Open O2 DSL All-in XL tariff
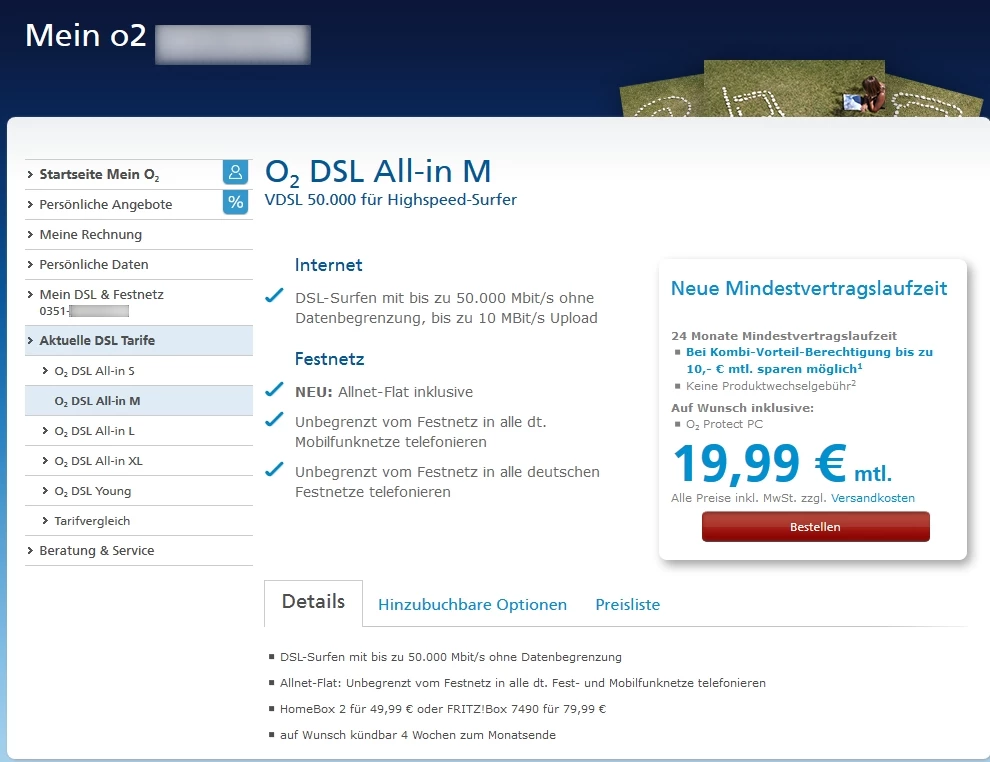The image size is (990, 762). (x=98, y=461)
